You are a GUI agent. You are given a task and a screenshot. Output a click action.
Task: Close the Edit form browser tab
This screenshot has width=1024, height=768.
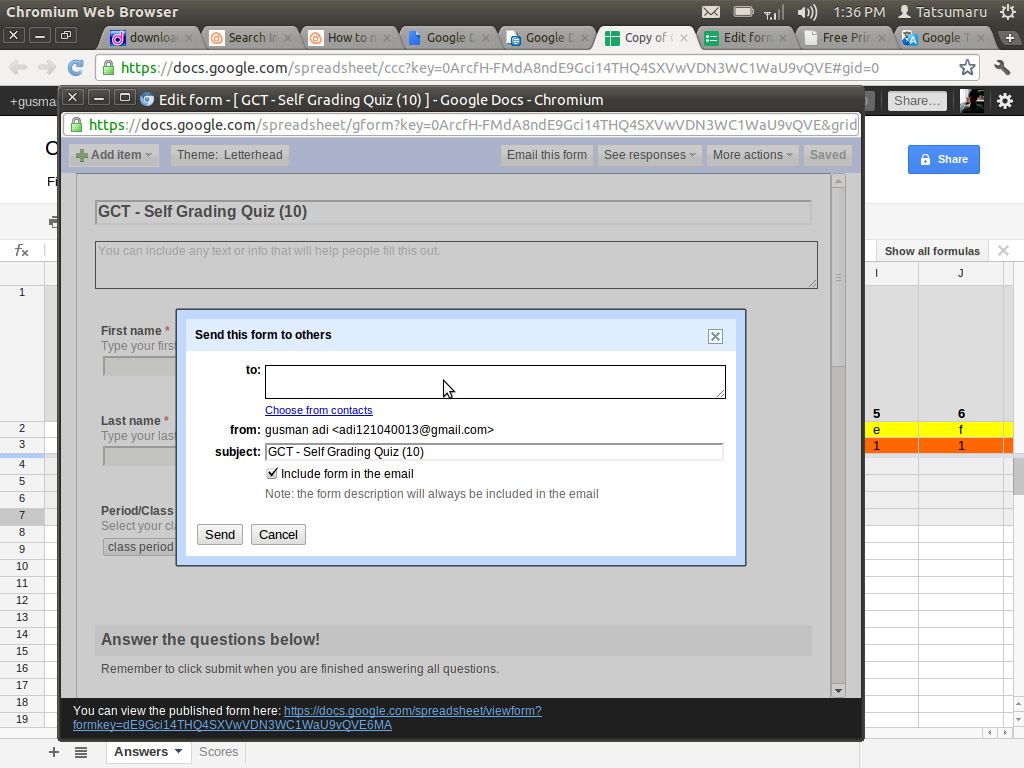coord(782,38)
